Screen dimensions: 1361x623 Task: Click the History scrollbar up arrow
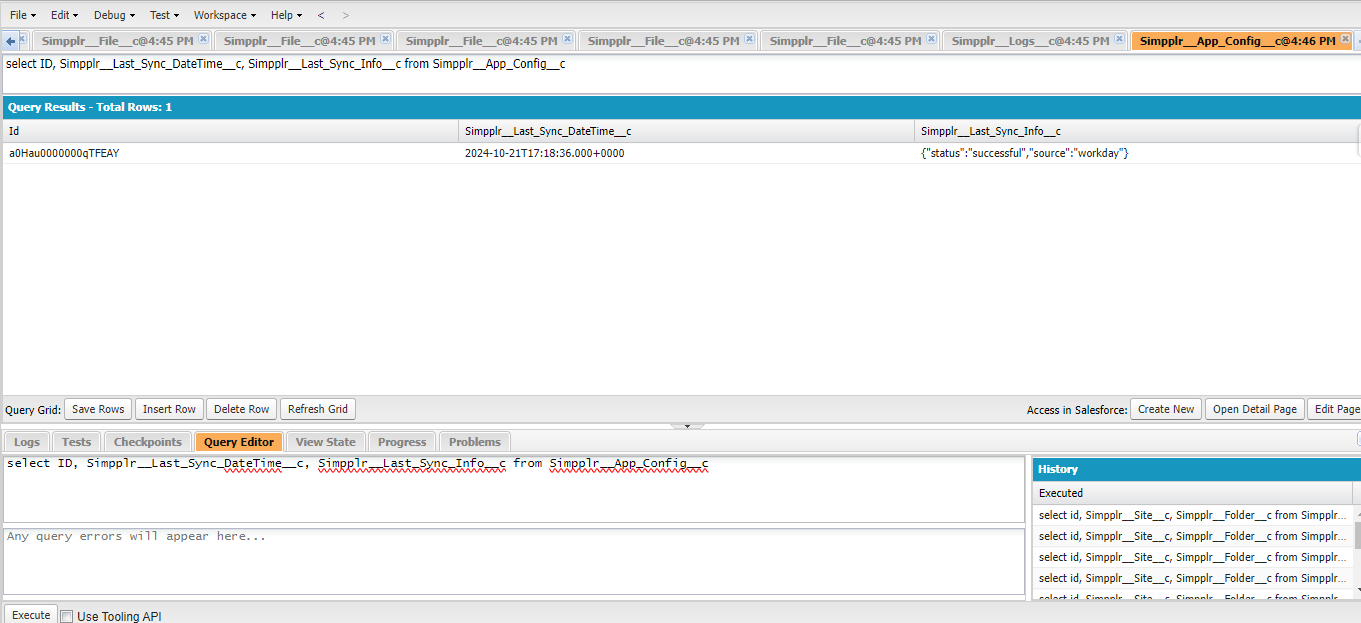click(x=1358, y=512)
